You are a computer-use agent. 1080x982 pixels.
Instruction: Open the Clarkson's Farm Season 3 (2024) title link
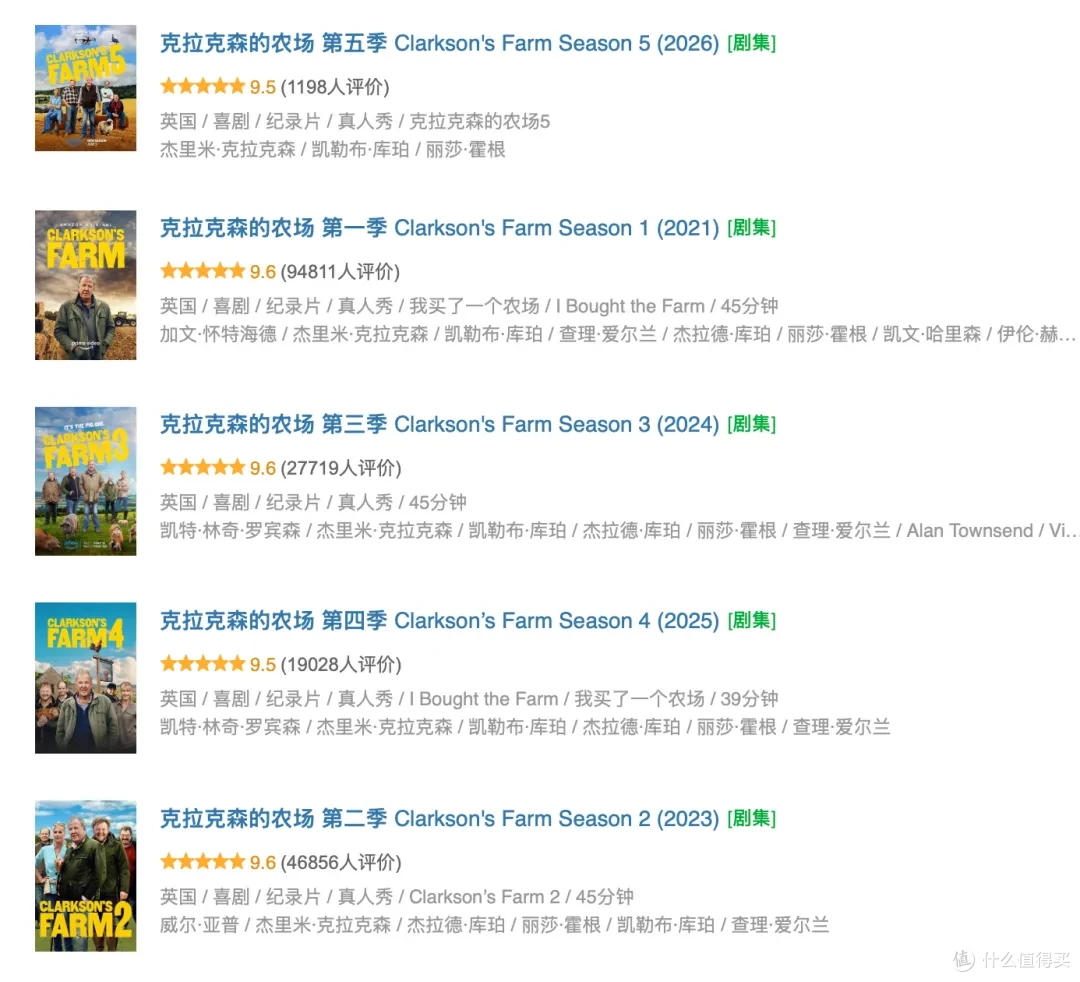(439, 424)
